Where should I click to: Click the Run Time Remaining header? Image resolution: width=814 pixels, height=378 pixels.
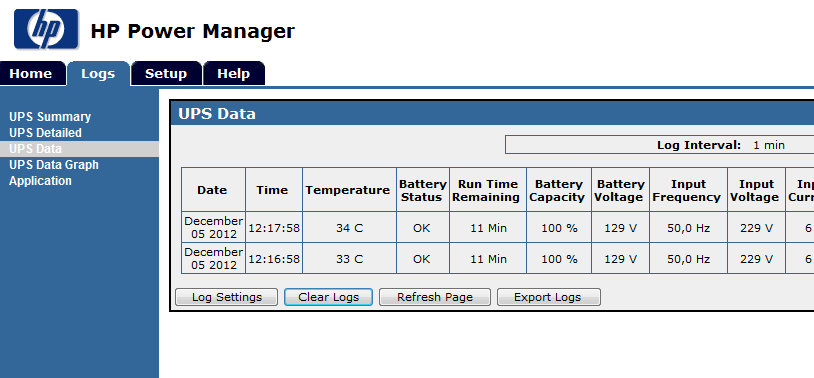[488, 190]
